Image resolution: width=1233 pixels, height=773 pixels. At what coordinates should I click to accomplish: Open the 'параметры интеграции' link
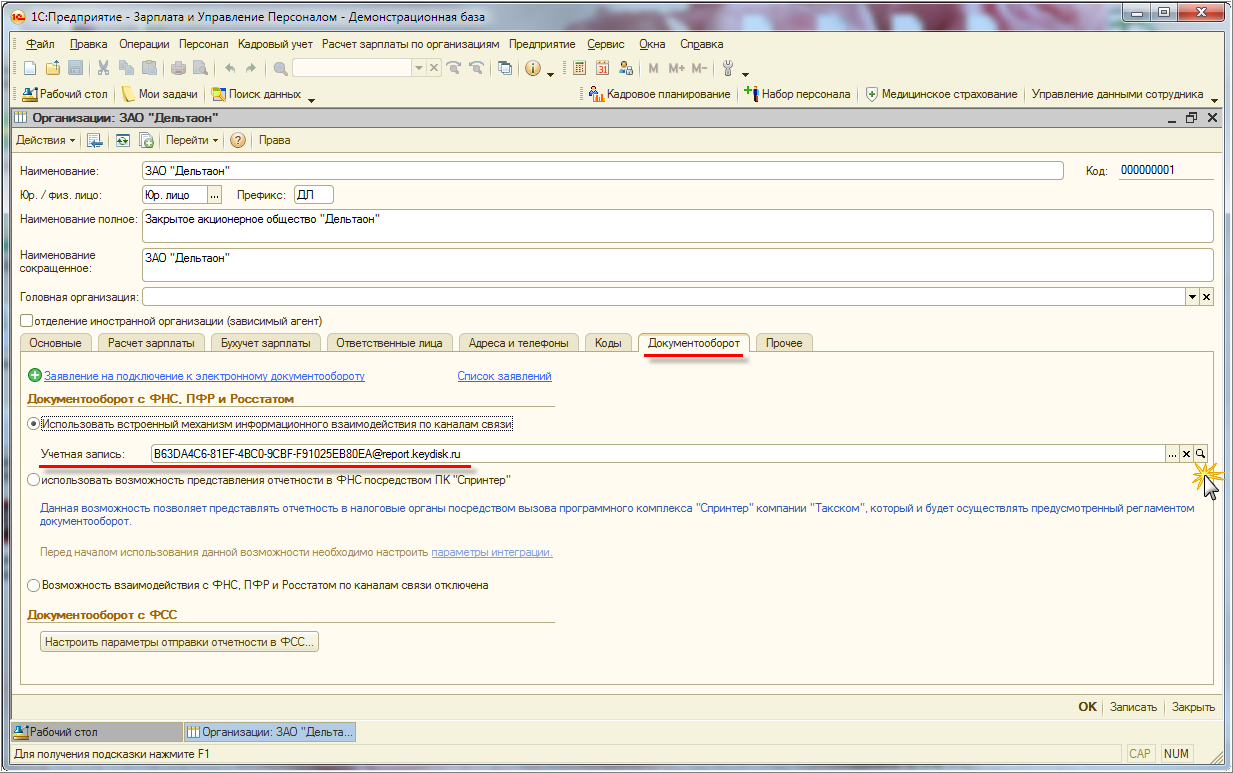point(492,552)
